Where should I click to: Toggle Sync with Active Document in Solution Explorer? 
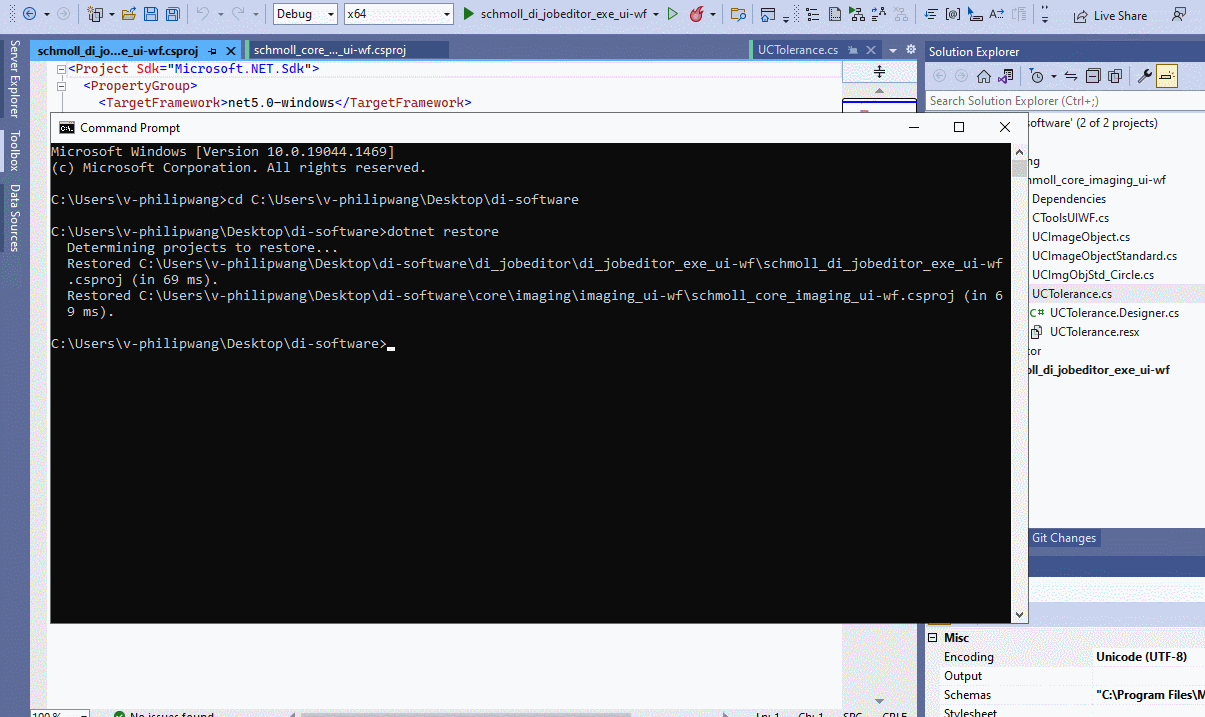[x=1070, y=76]
